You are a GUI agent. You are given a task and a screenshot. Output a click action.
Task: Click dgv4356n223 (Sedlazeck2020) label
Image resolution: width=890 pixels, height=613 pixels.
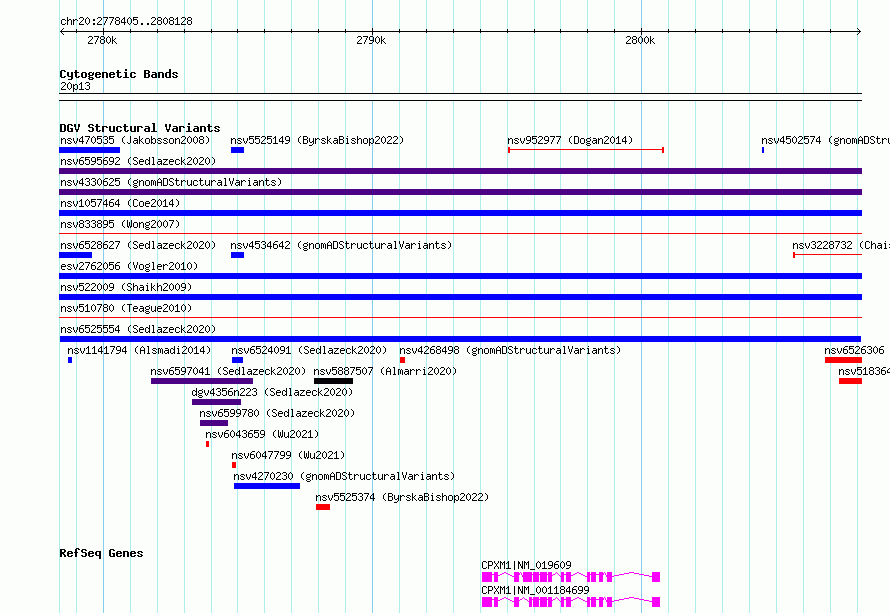coord(272,392)
